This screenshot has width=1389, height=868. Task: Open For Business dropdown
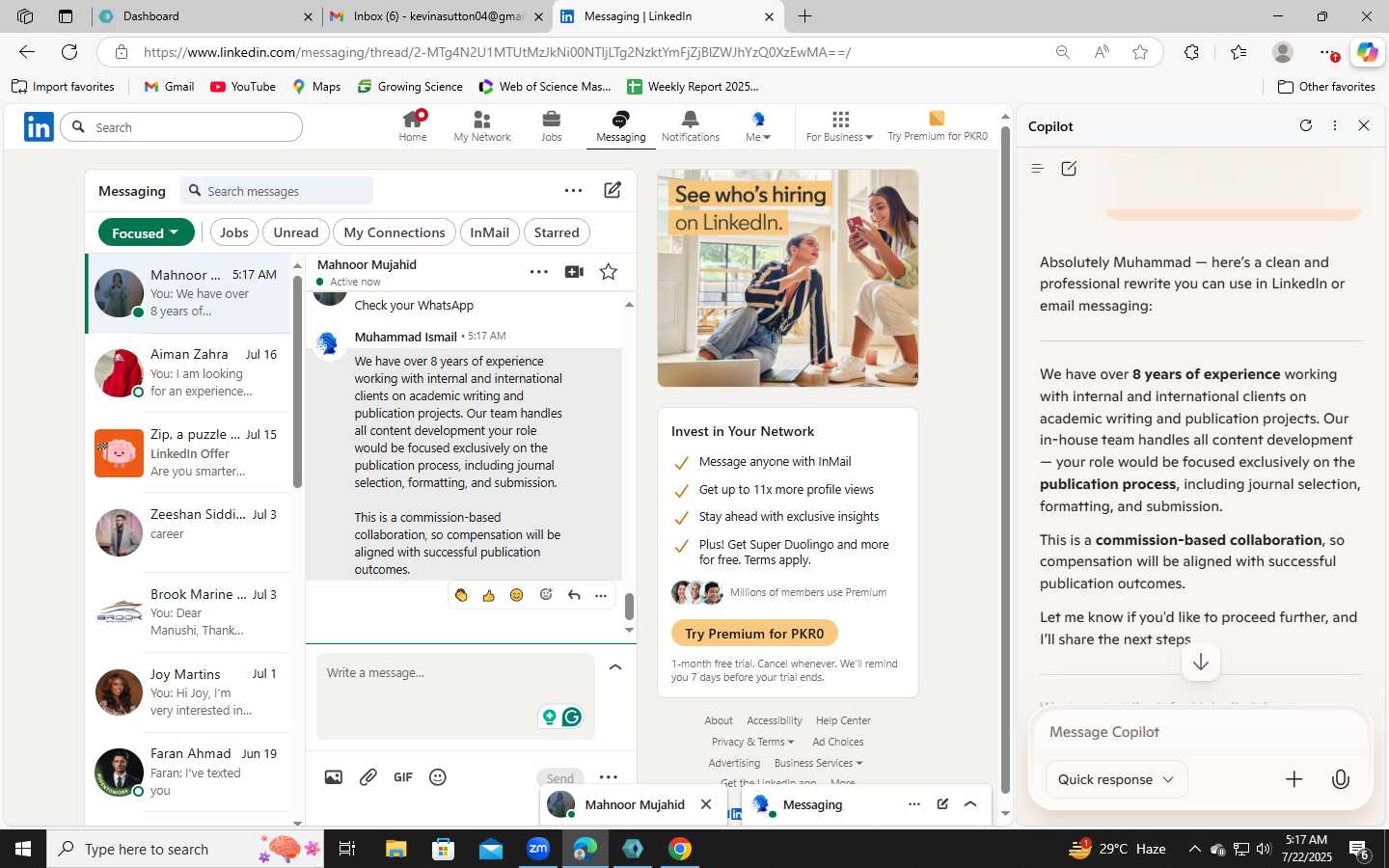[839, 125]
